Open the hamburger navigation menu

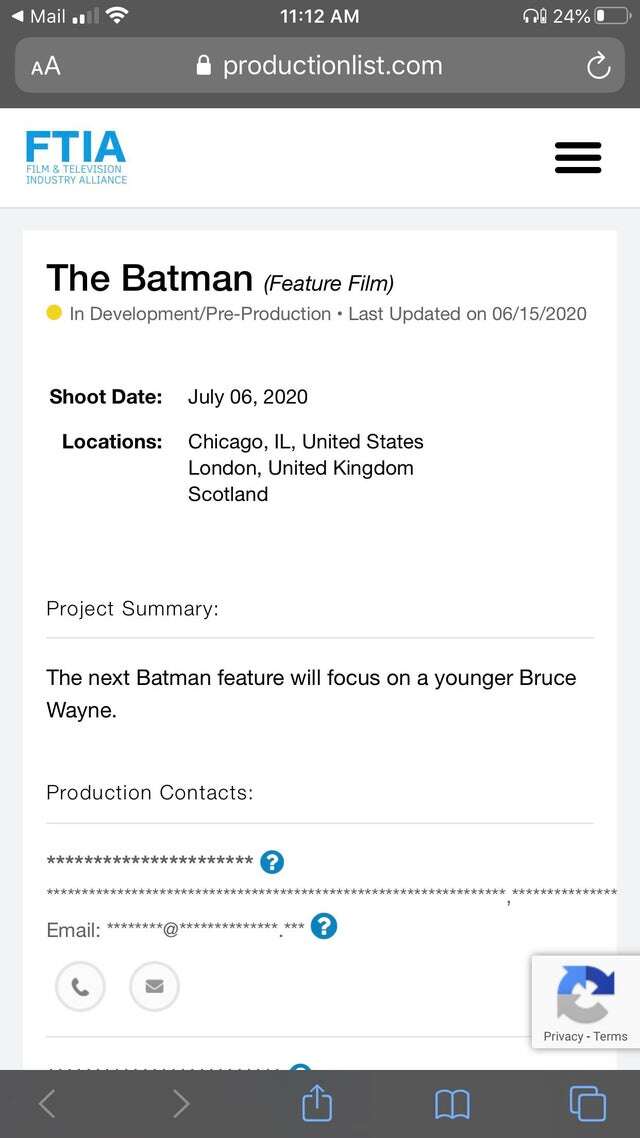[578, 158]
